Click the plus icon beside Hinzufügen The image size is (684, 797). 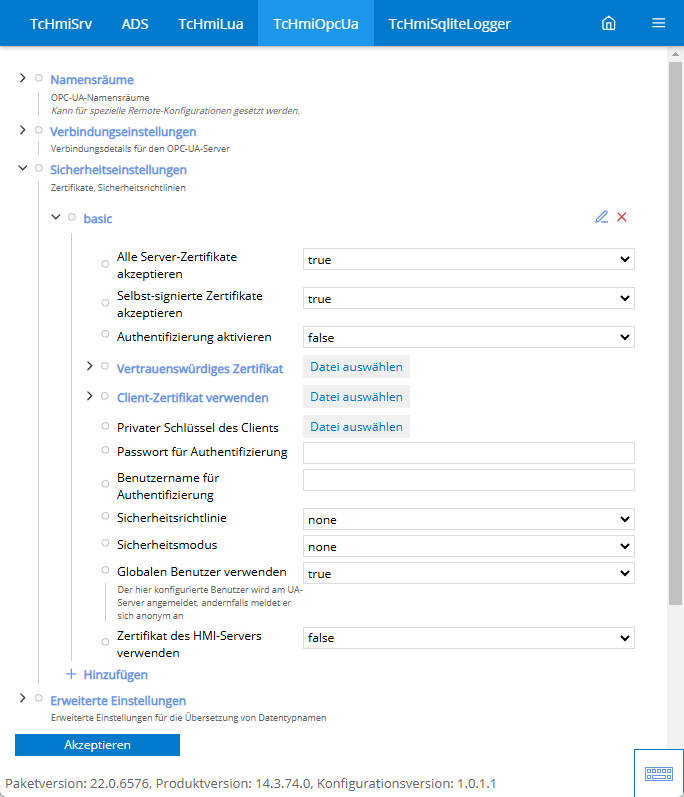click(71, 674)
